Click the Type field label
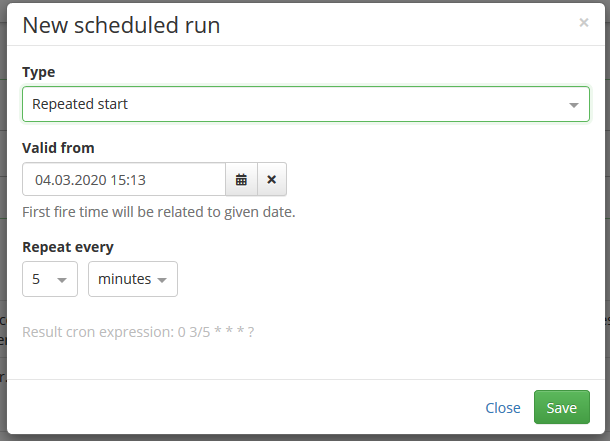Screen dimensions: 610x441 [x=39, y=72]
